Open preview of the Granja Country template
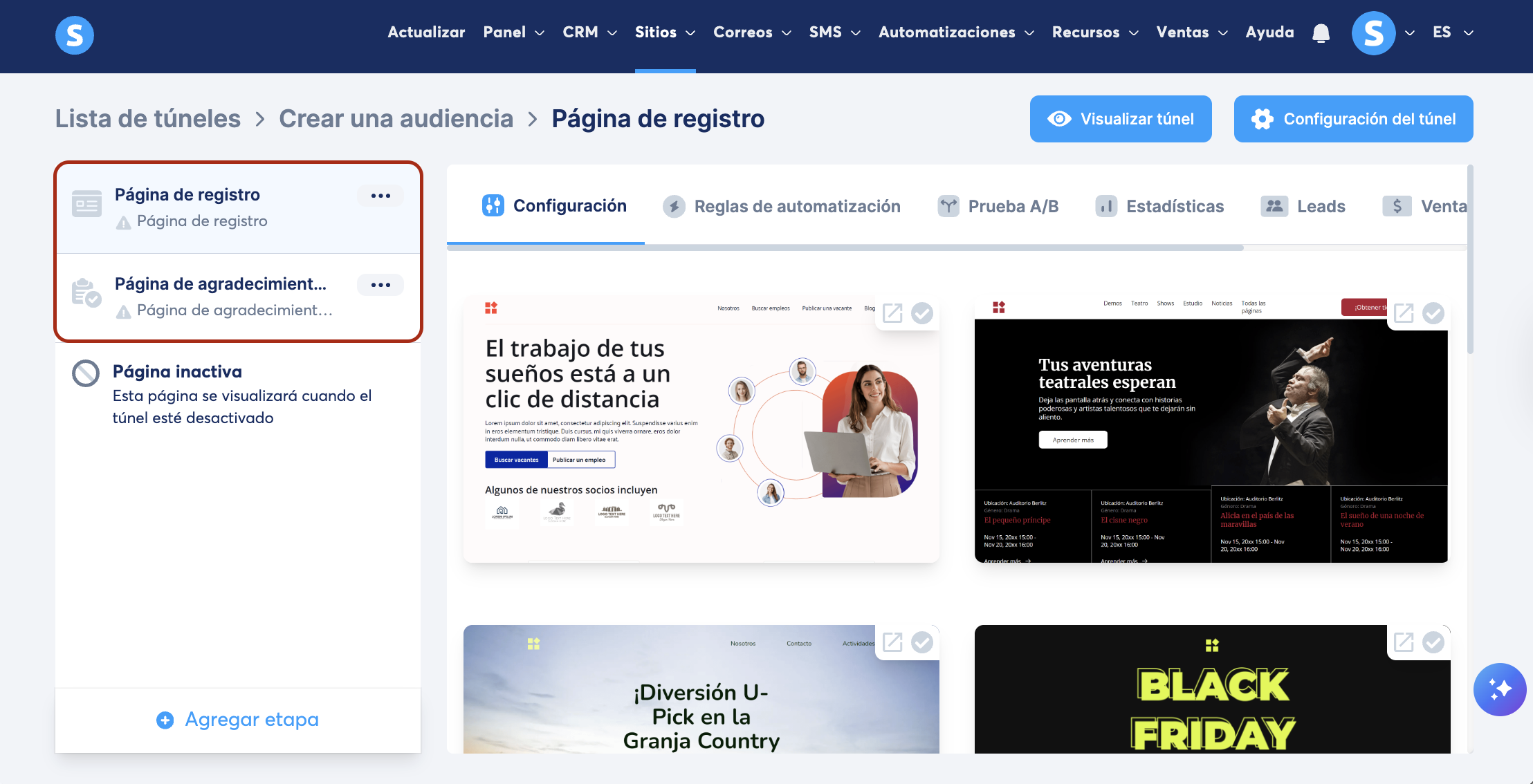 (x=892, y=642)
